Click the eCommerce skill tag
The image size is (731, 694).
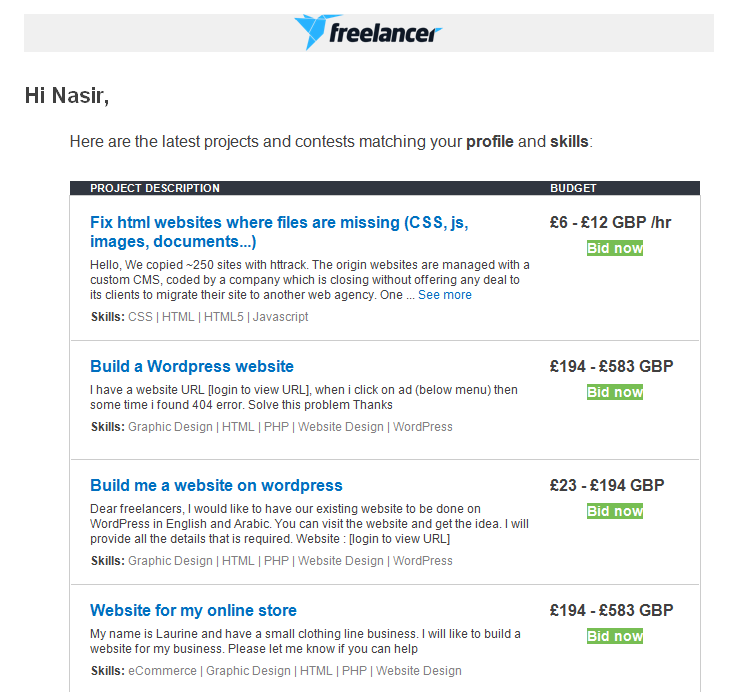coord(162,671)
